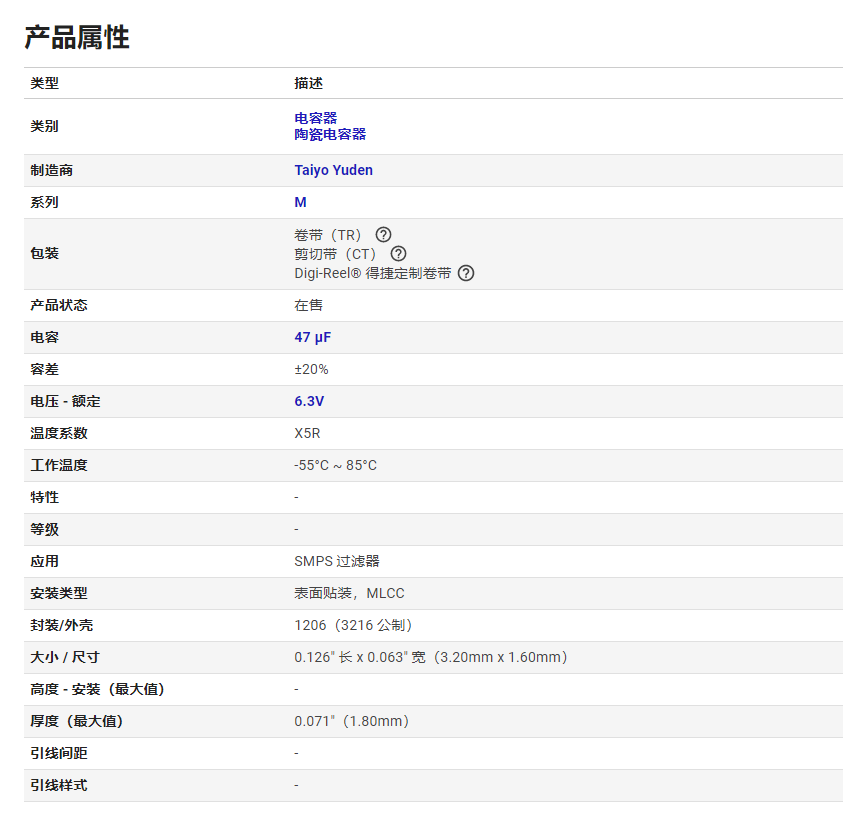Select the X5R temperature coefficient value
This screenshot has height=813, width=843.
307,433
